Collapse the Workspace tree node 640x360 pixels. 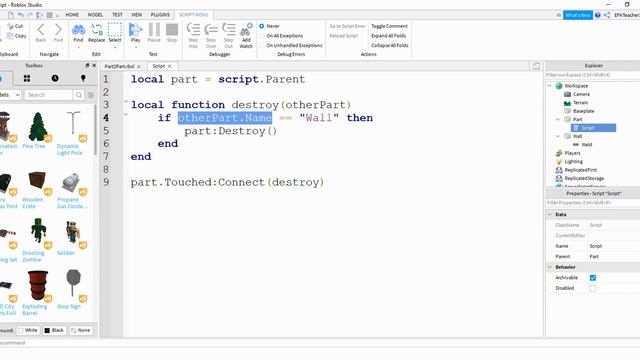pos(549,86)
